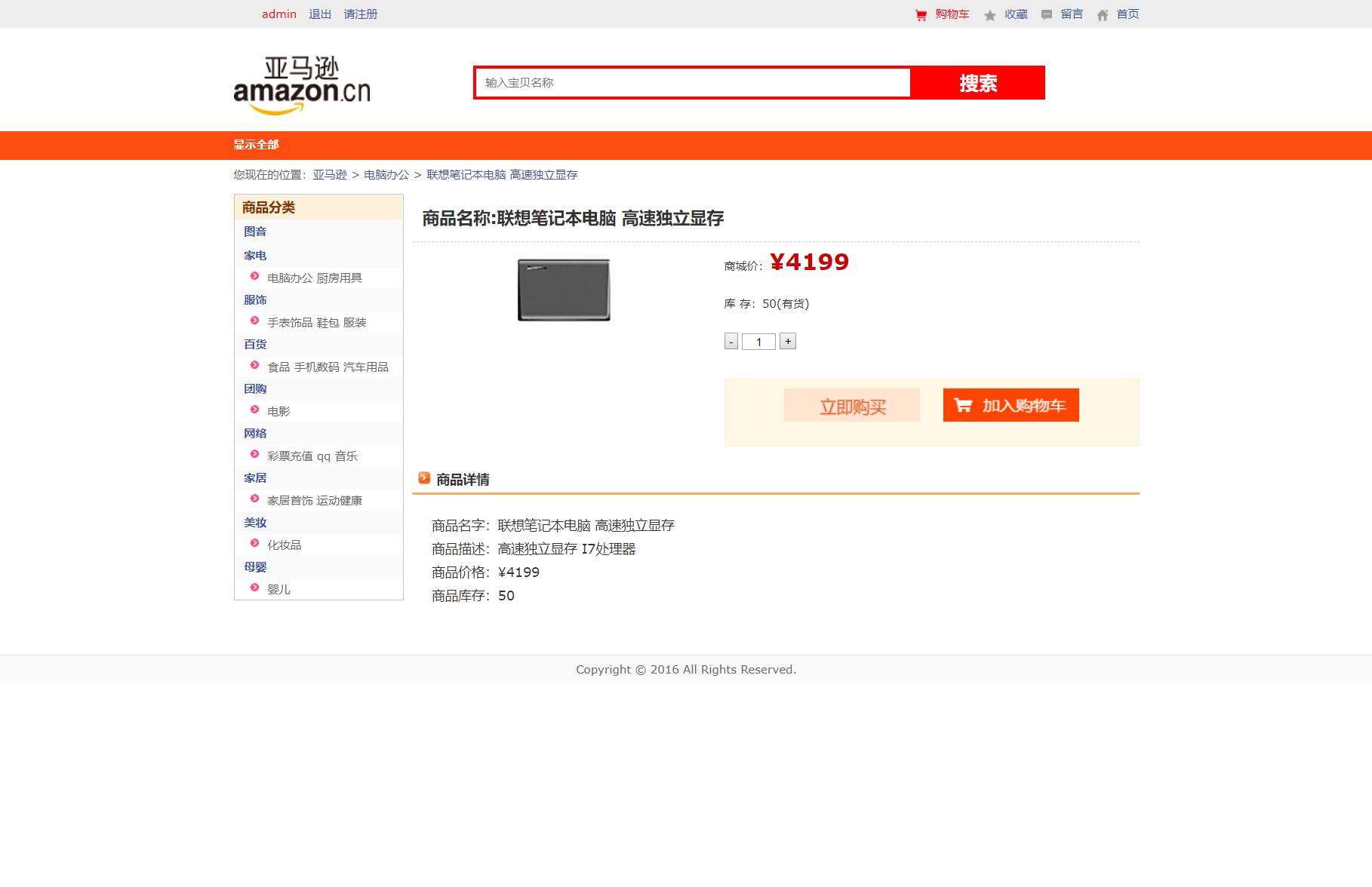1372x887 pixels.
Task: Open the 图音 category
Action: (x=255, y=232)
